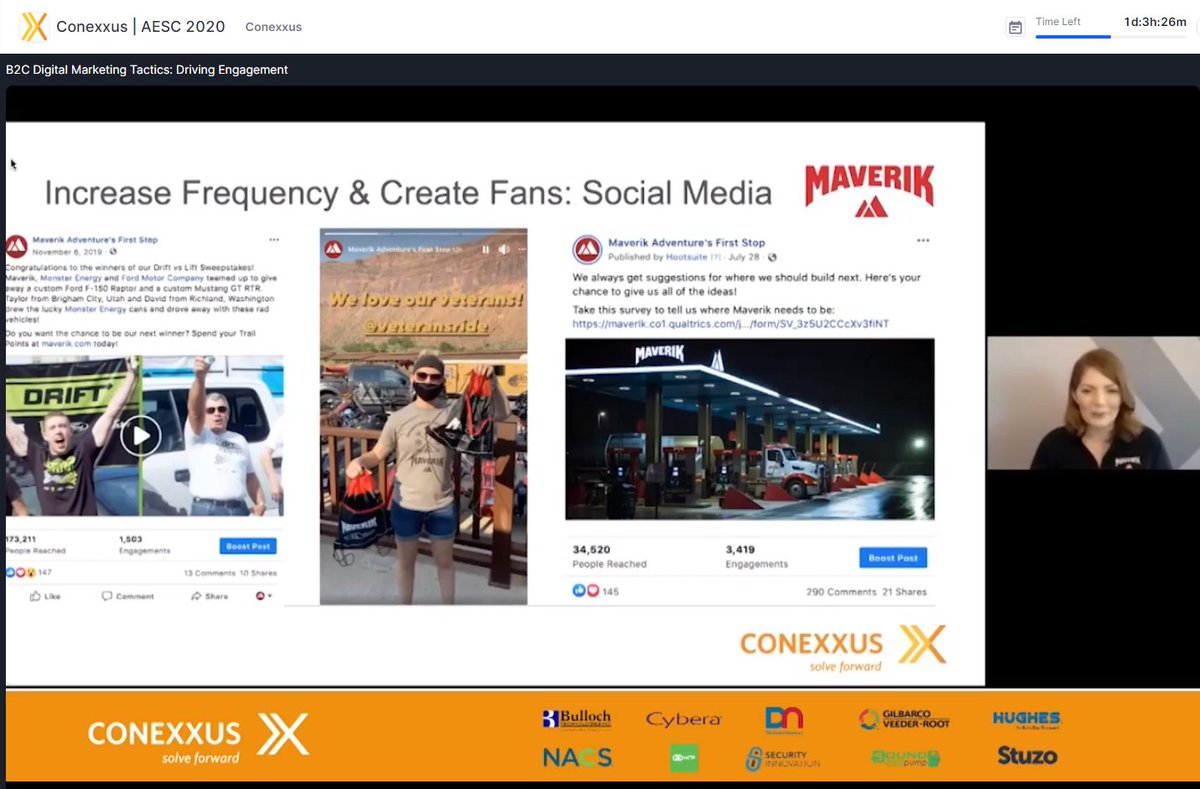The height and width of the screenshot is (789, 1200).
Task: Click the 290 Comments count
Action: point(841,592)
